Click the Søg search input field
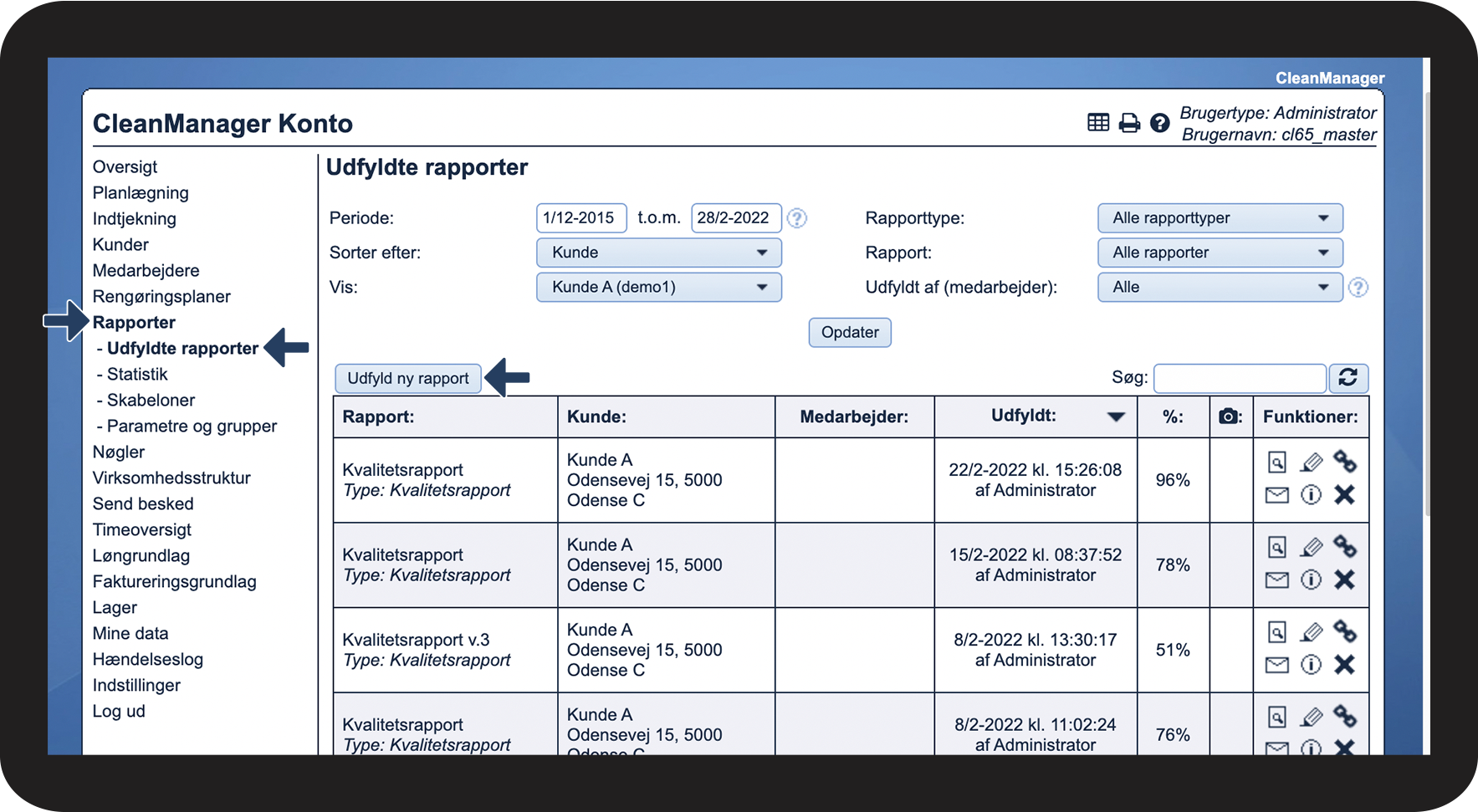The image size is (1478, 812). 1239,378
